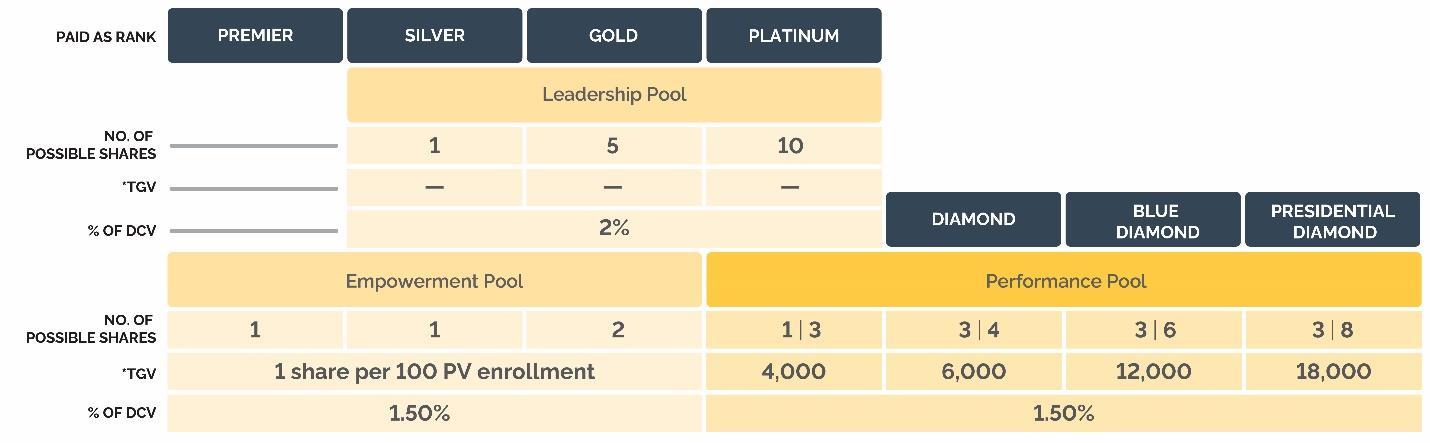Click '1 share per 100 PV enrollment'
1430x443 pixels.
pyautogui.click(x=434, y=371)
